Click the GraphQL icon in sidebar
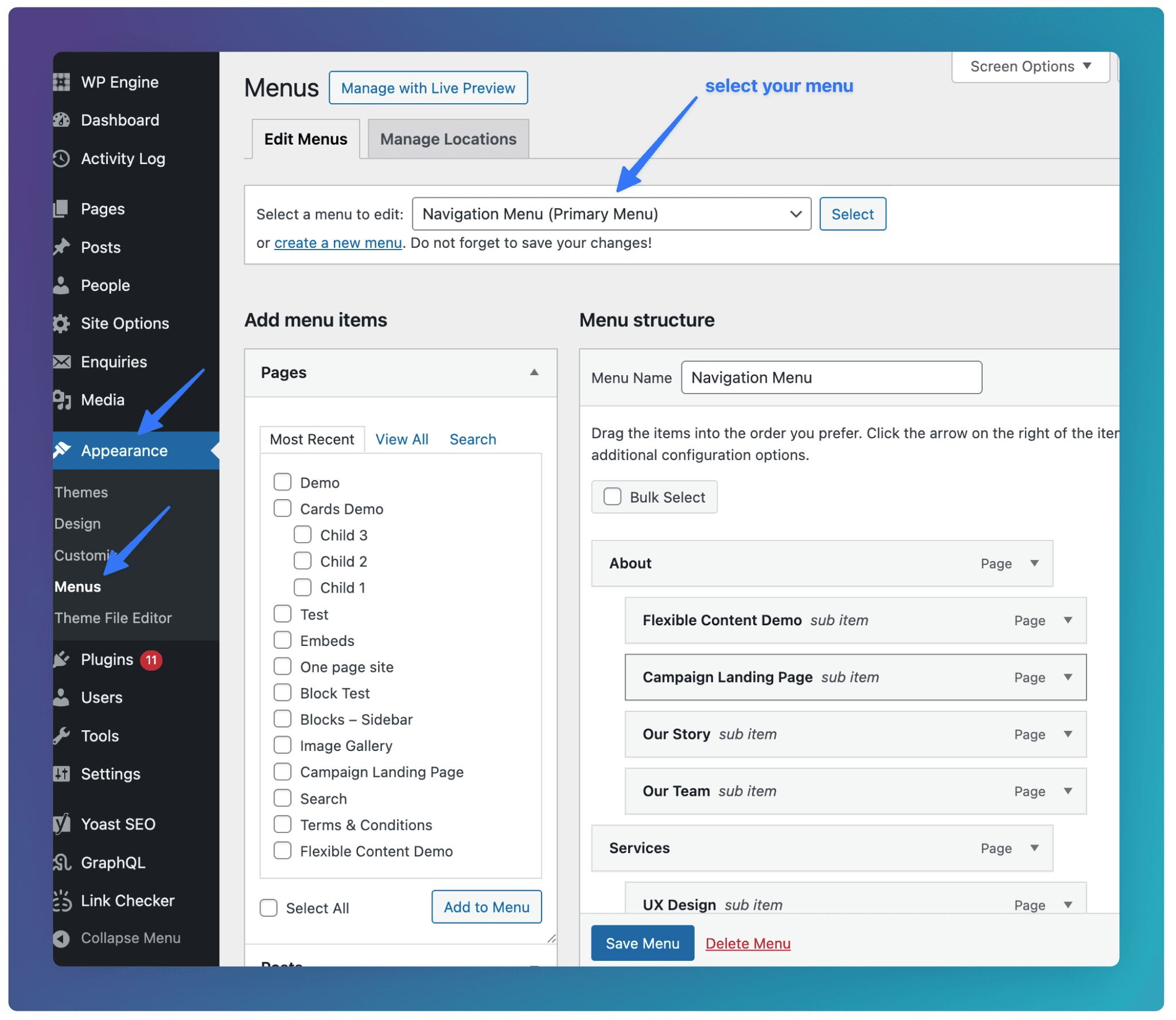Screen dimensions: 1176x1020 pyautogui.click(x=61, y=862)
